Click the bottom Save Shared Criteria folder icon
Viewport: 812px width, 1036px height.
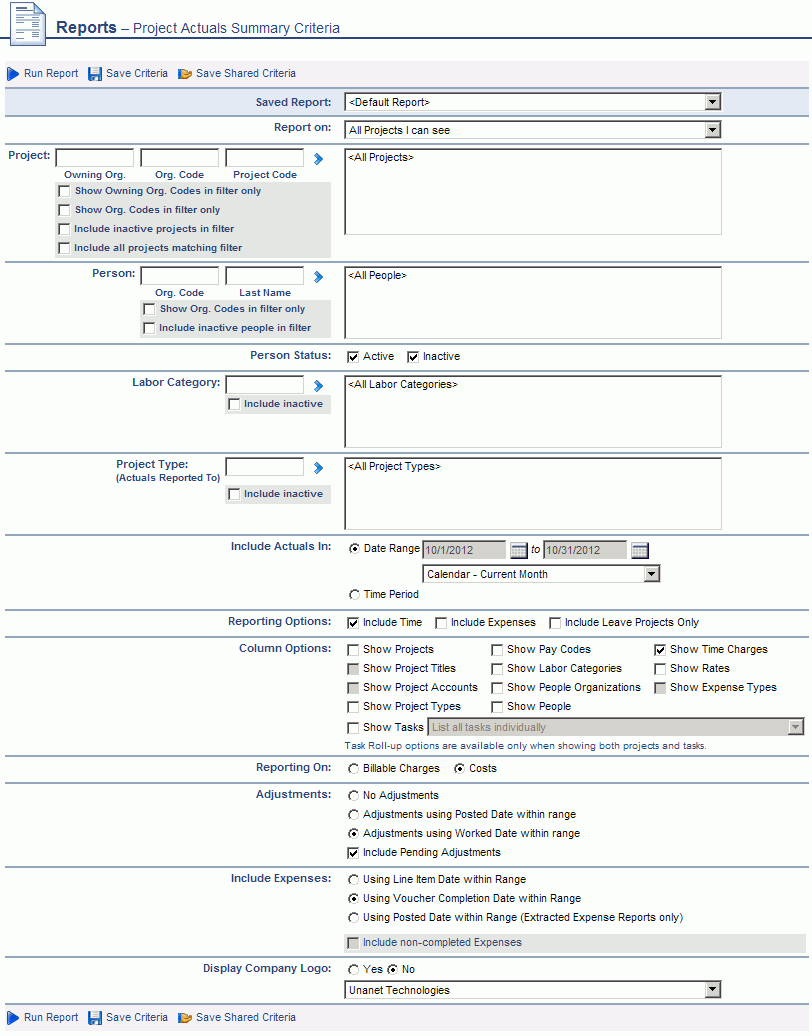pos(185,1018)
